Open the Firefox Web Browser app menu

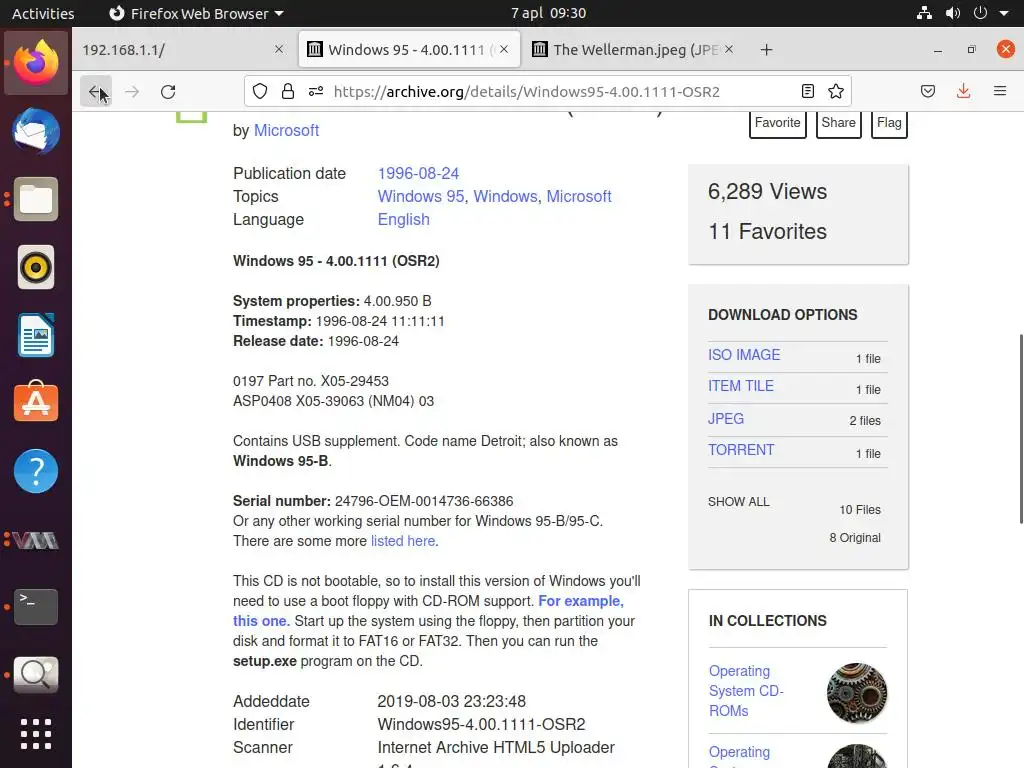pos(196,13)
